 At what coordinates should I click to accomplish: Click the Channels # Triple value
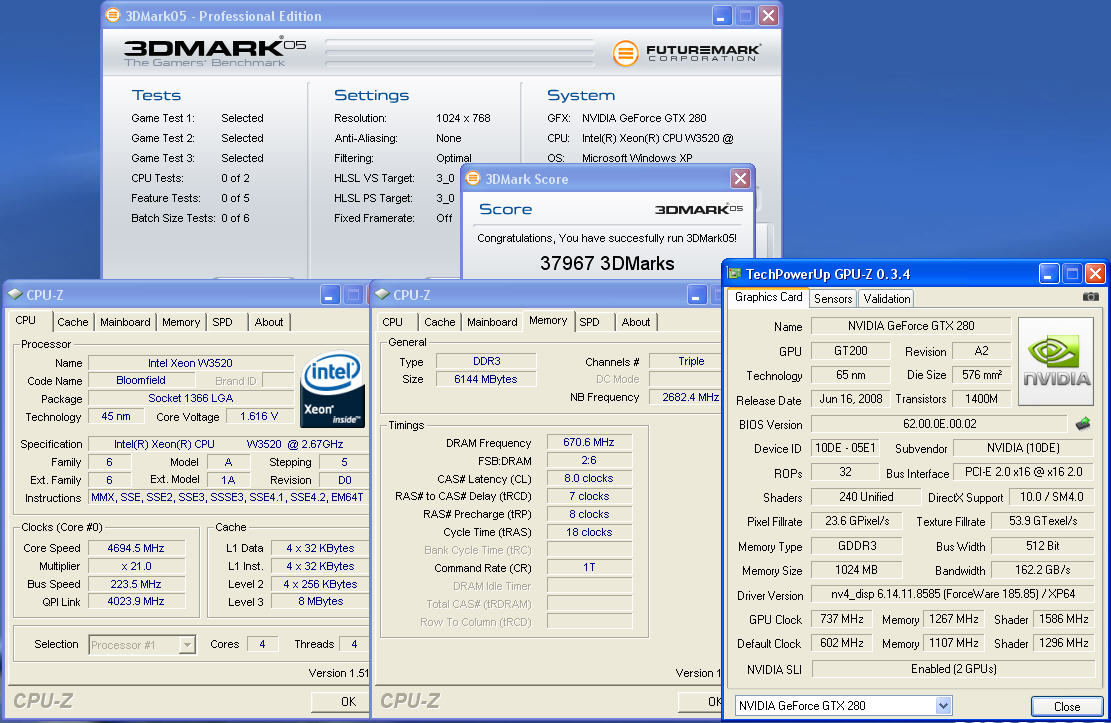point(687,361)
